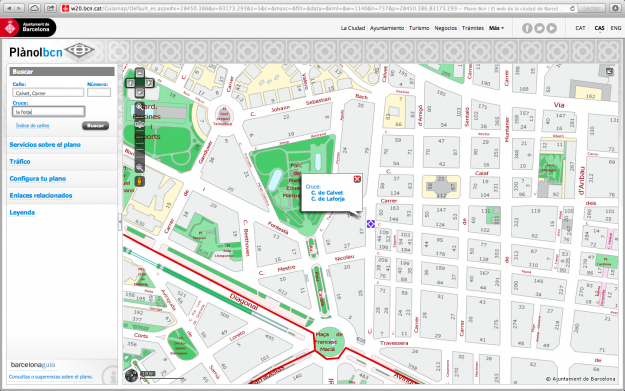The image size is (625, 391).
Task: Click the zoom level slider handle
Action: (x=140, y=125)
